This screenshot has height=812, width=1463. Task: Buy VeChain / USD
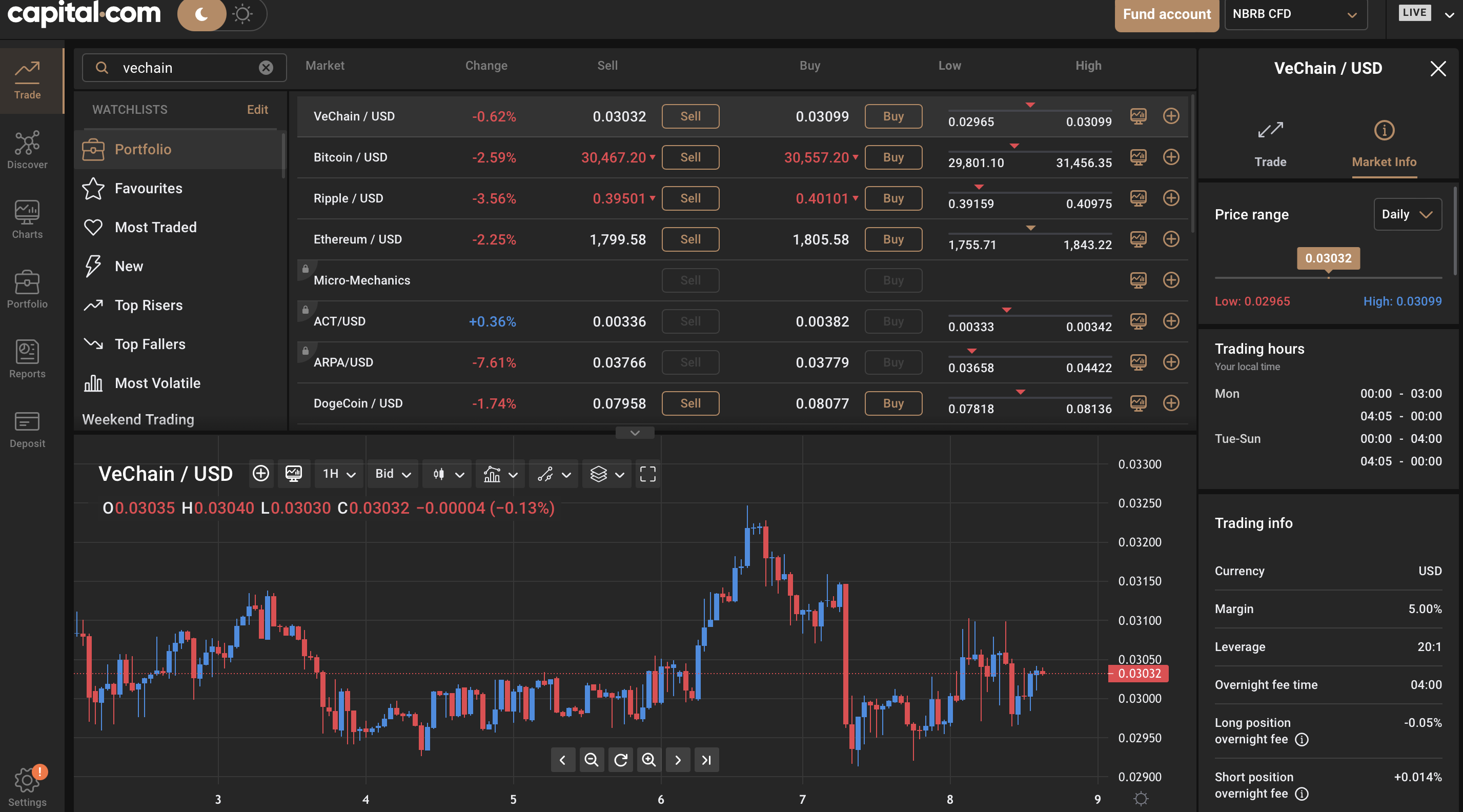pyautogui.click(x=893, y=116)
